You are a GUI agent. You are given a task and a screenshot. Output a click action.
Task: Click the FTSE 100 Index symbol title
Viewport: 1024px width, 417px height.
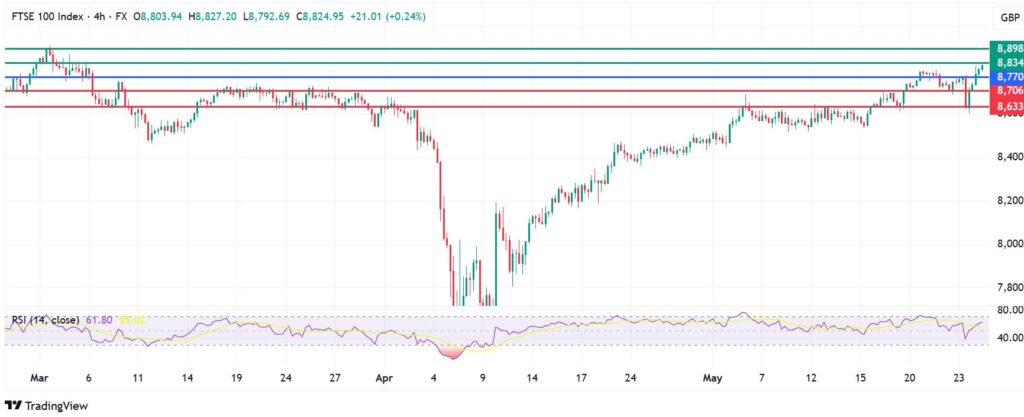(x=45, y=17)
